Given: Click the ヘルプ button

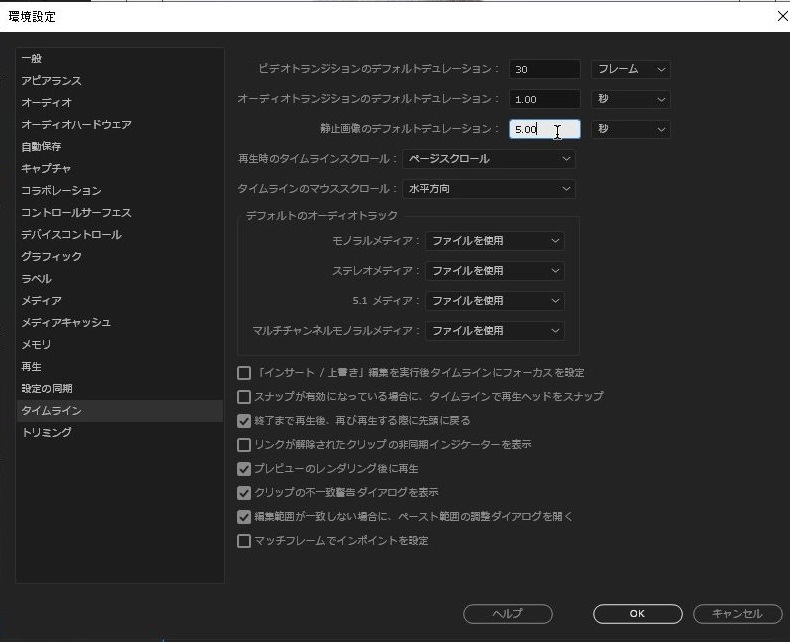Looking at the screenshot, I should pos(508,614).
